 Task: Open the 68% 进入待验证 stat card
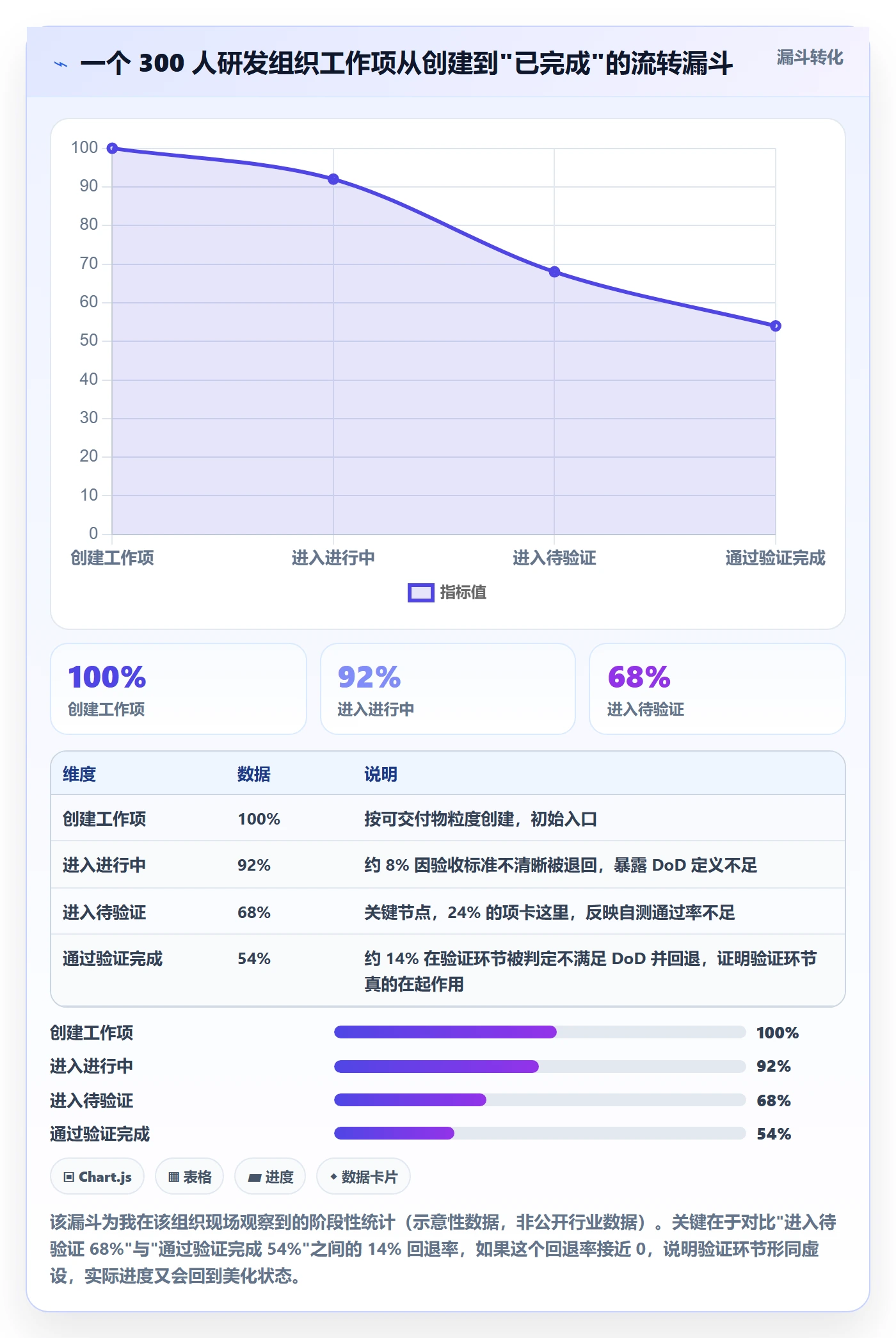point(717,689)
